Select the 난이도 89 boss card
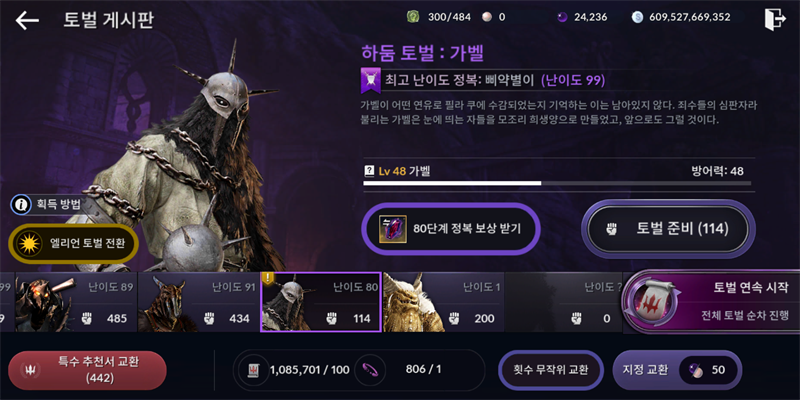800x400 pixels. [x=77, y=302]
